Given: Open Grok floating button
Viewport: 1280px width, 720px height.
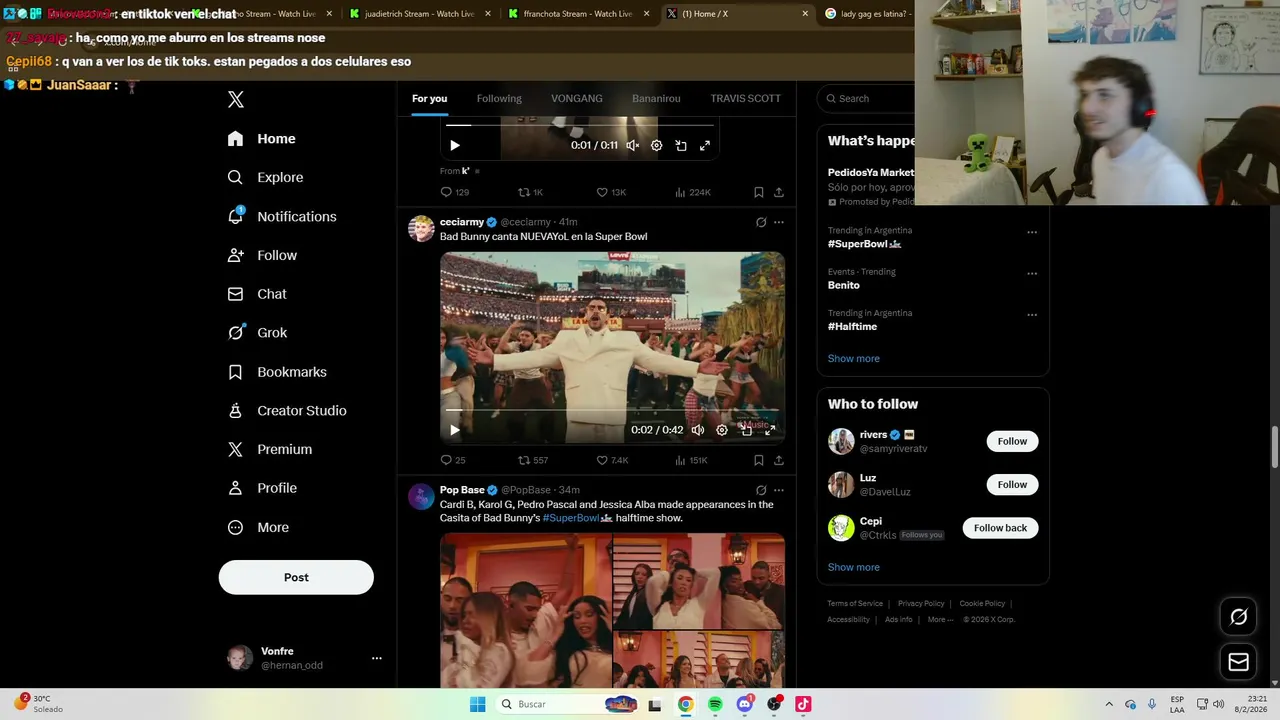Looking at the screenshot, I should pos(1238,617).
